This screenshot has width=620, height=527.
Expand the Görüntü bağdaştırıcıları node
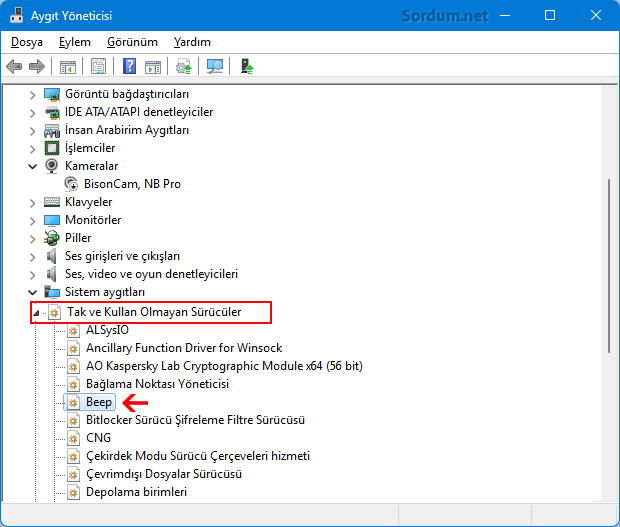coord(32,95)
